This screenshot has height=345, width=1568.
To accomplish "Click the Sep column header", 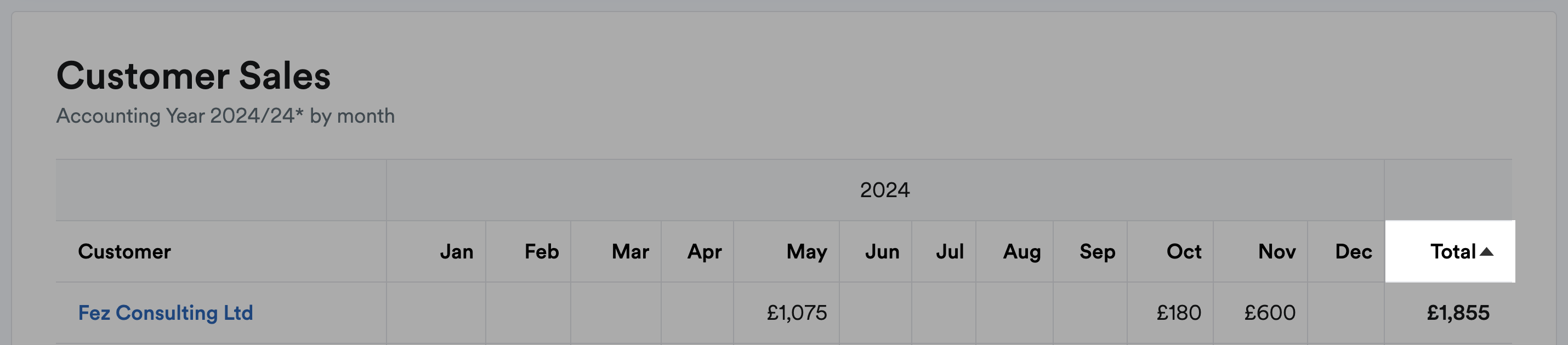I will tap(1098, 251).
